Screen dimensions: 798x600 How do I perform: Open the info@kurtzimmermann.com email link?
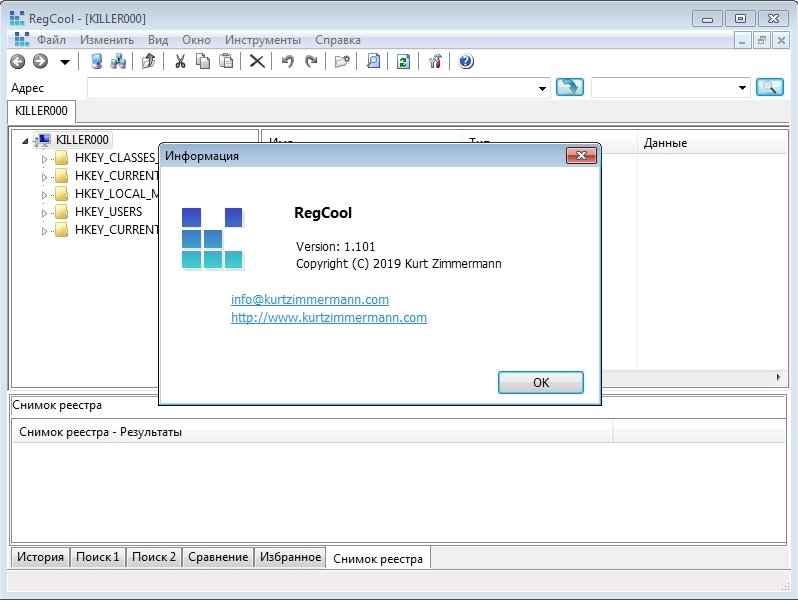(309, 300)
